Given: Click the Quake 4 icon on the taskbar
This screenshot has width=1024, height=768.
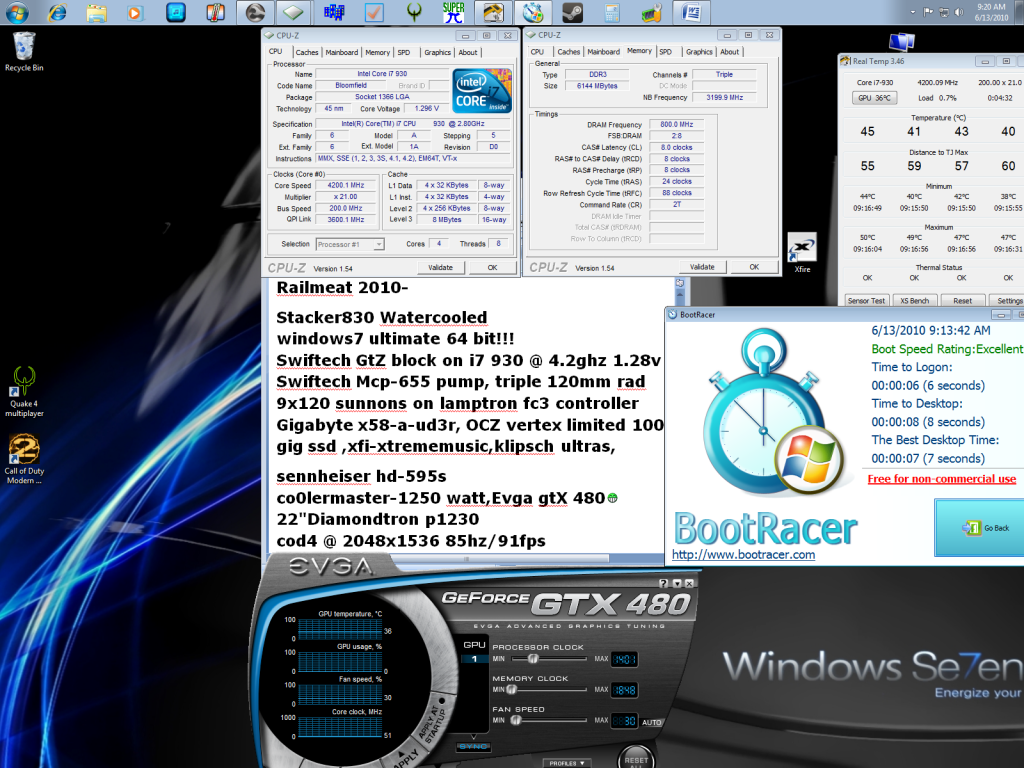Looking at the screenshot, I should coord(414,12).
